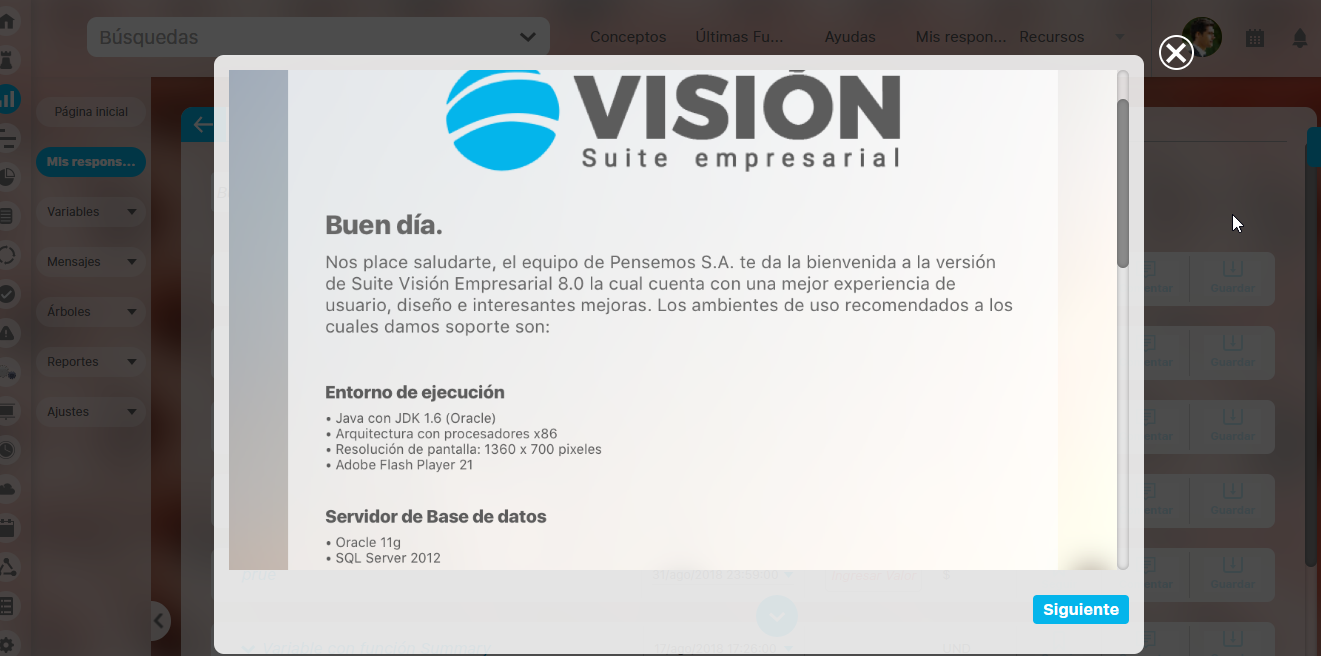Click the bar chart icon in the sidebar
Screen dimensions: 1321x656
coord(8,98)
